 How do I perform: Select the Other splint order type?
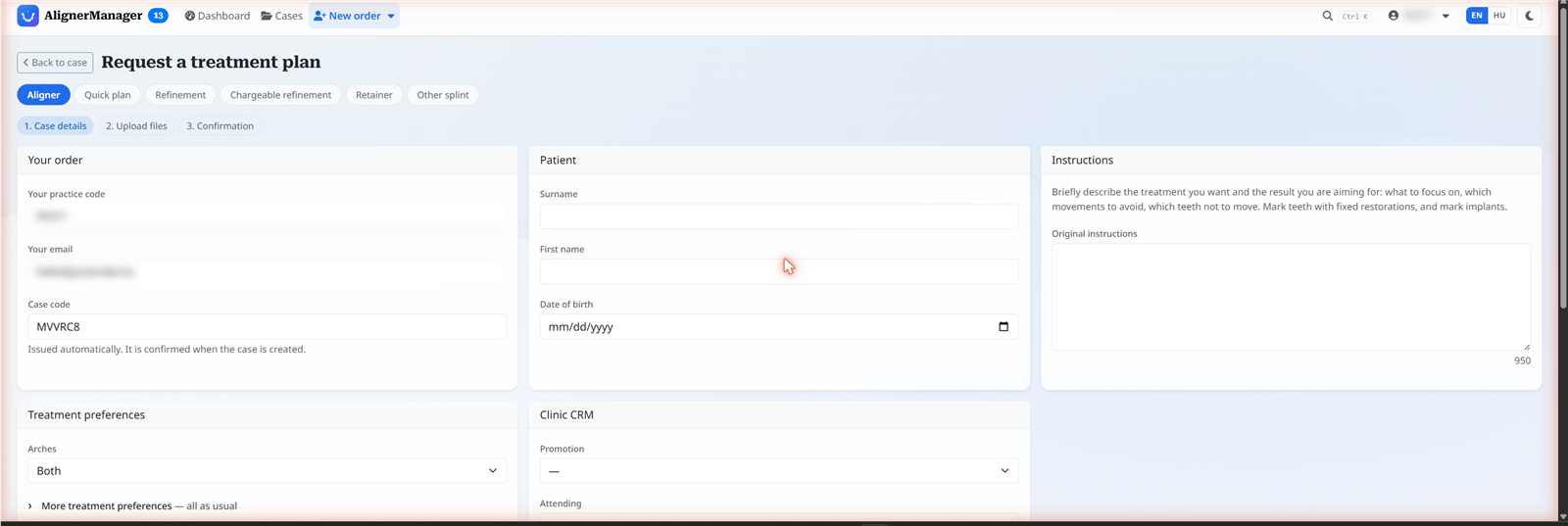click(443, 95)
